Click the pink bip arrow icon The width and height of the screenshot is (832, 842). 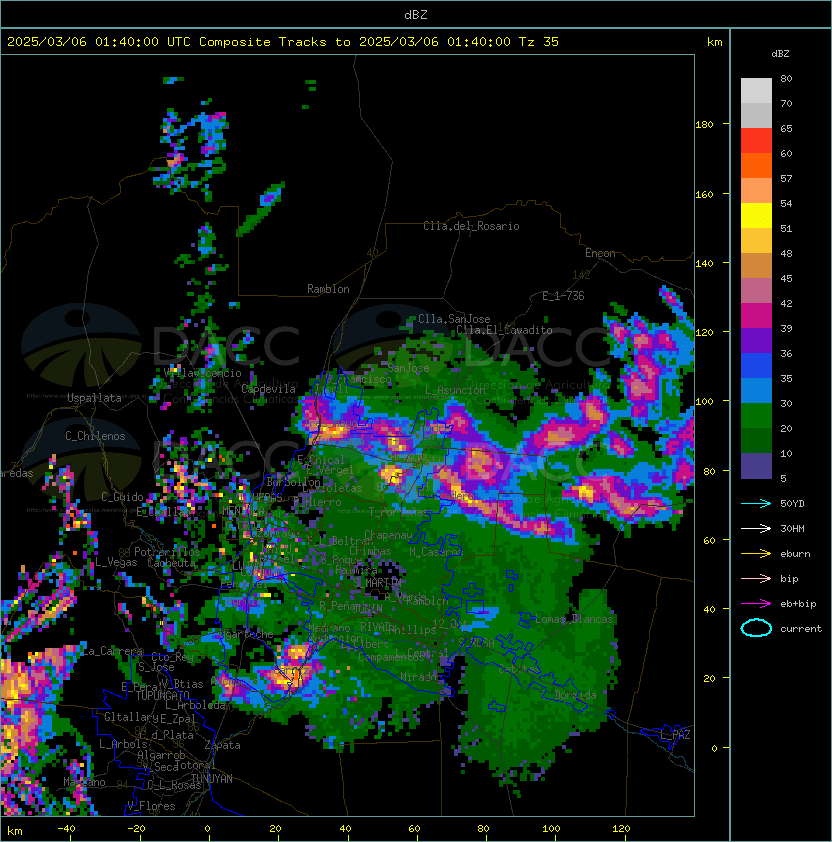756,578
